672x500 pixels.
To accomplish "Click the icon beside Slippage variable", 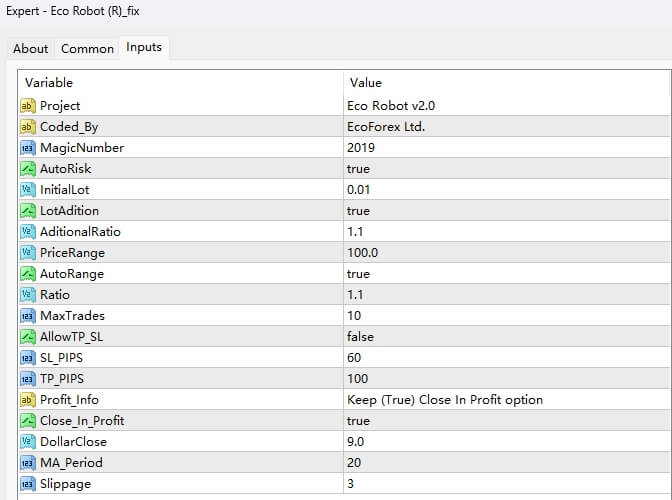I will [28, 483].
